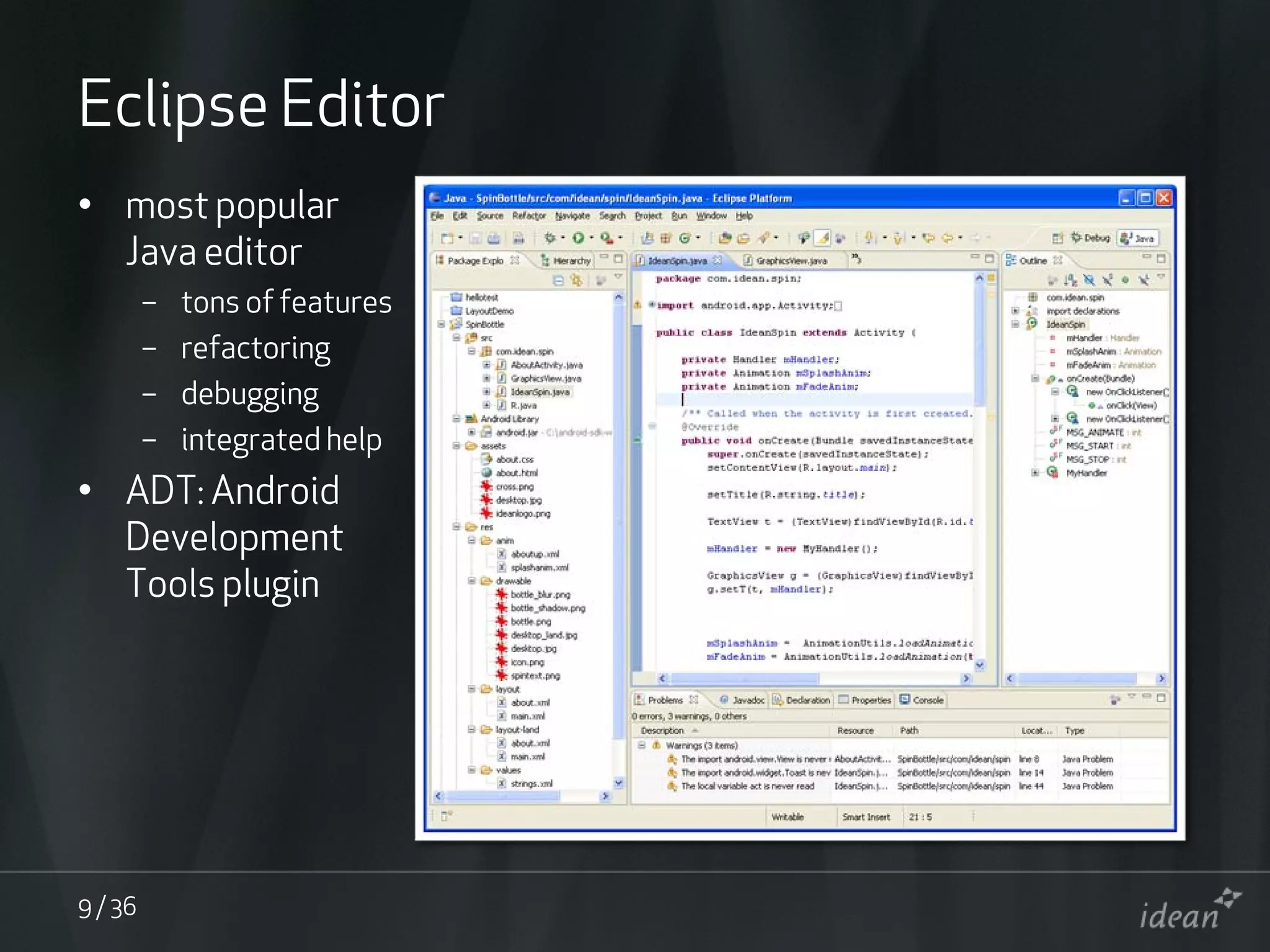The height and width of the screenshot is (952, 1270).
Task: Click the green Run toolbar icon
Action: coord(578,238)
